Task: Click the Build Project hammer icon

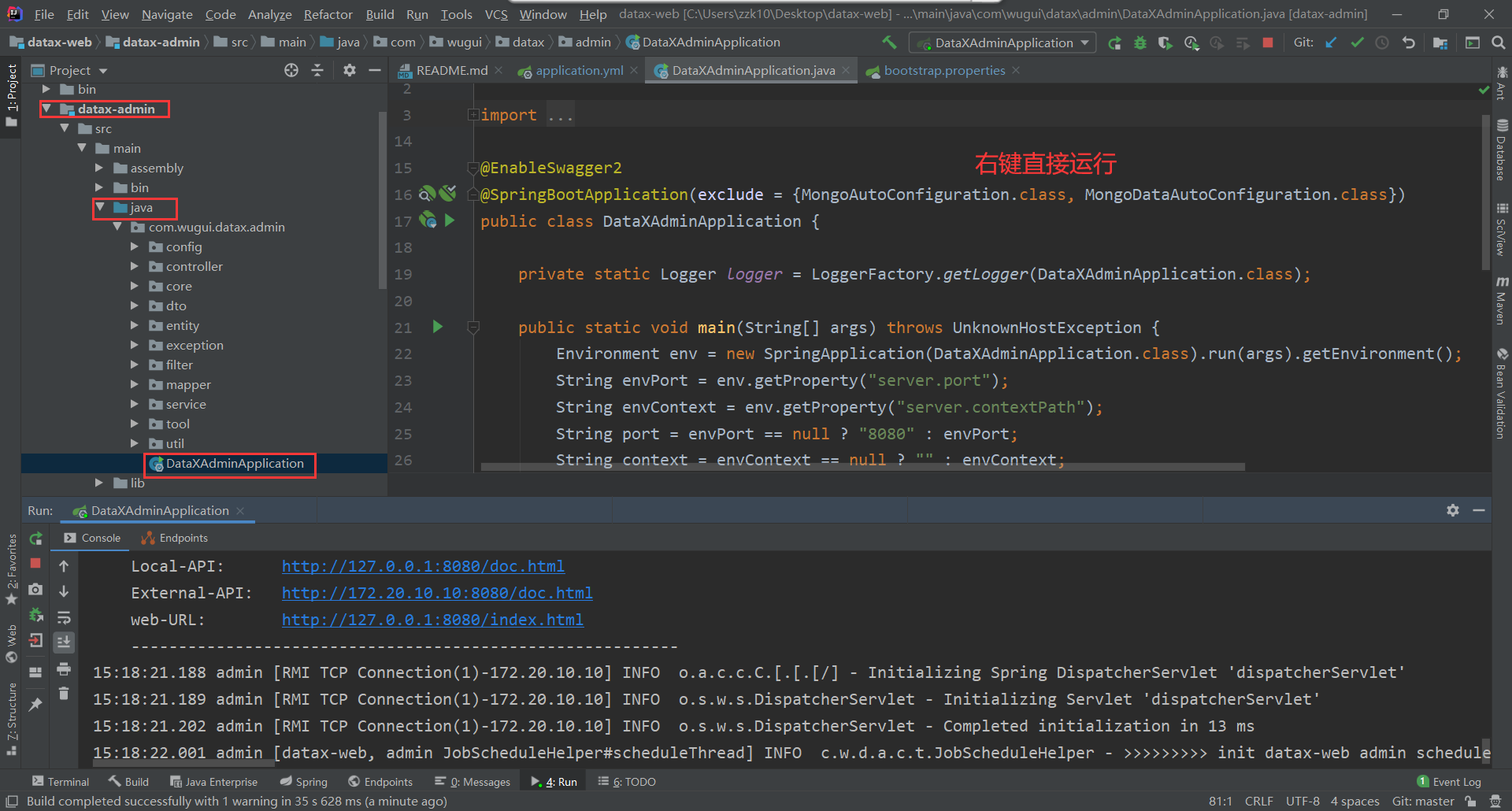Action: pyautogui.click(x=889, y=43)
